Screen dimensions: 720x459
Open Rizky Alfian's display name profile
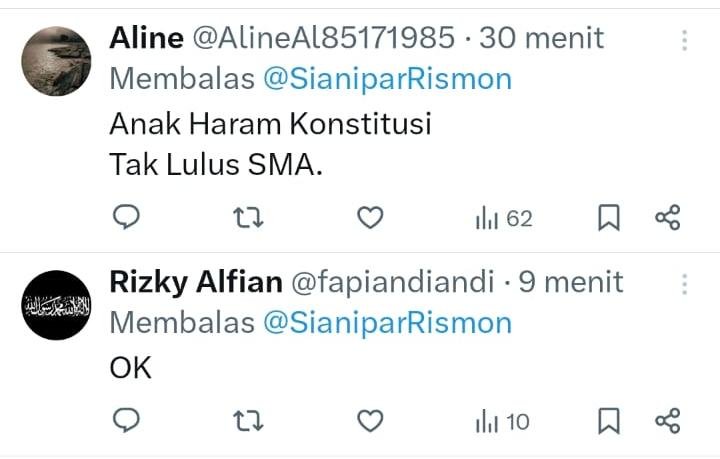[x=196, y=282]
